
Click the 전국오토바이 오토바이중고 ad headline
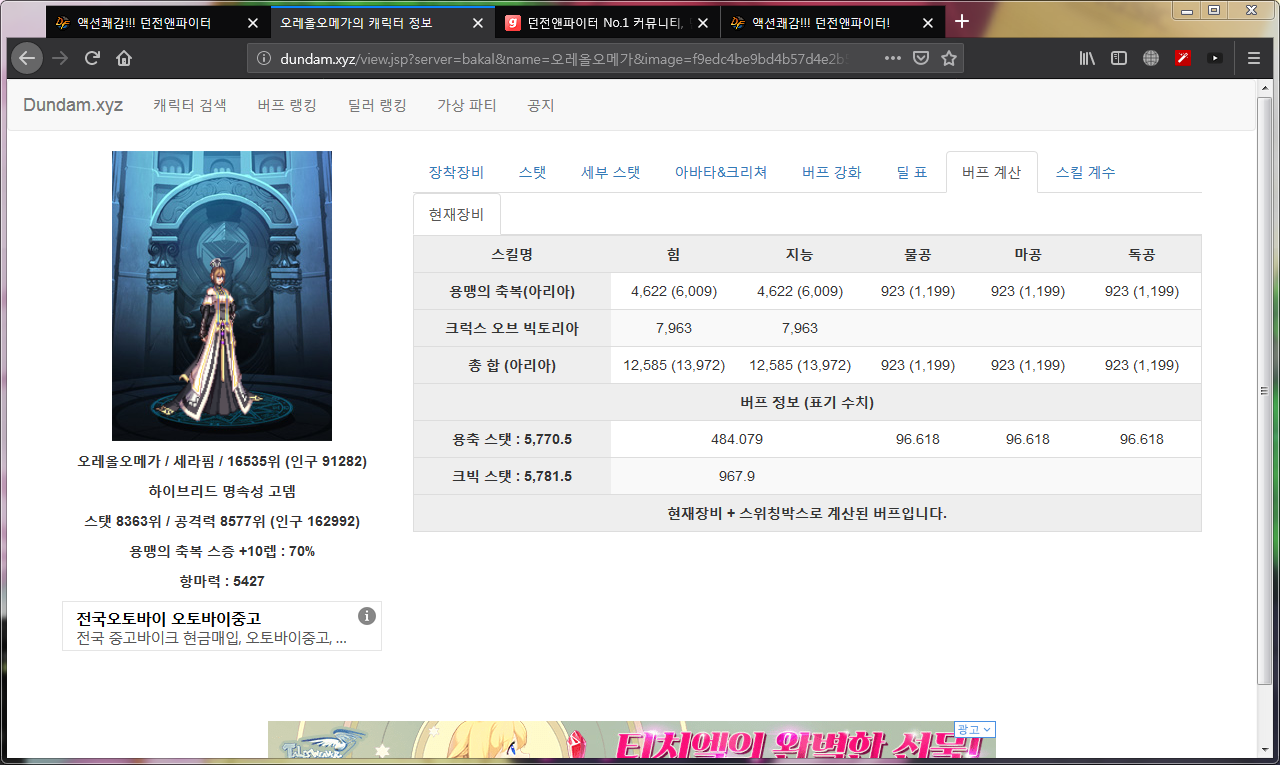coord(169,618)
